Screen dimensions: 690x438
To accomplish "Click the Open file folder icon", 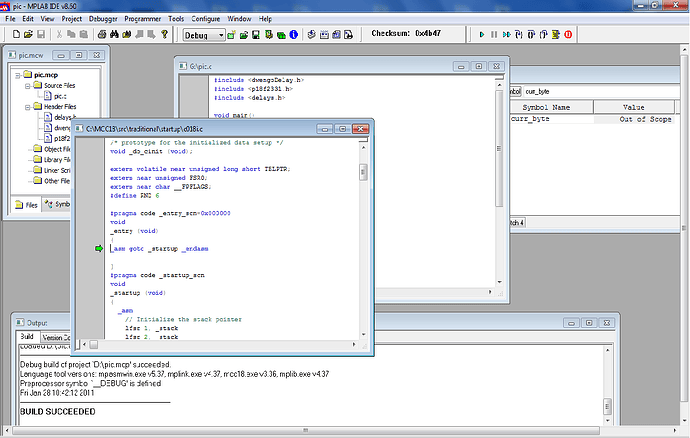I will pyautogui.click(x=28, y=34).
